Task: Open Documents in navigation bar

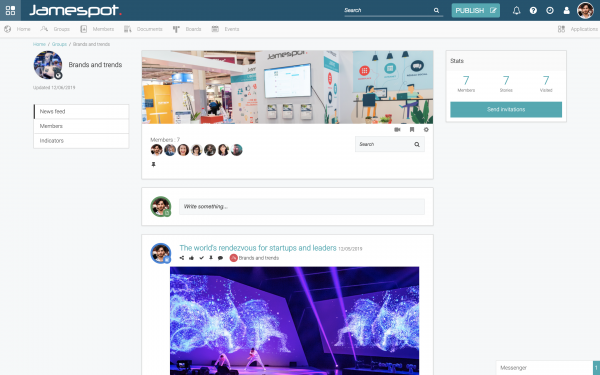Action: click(x=143, y=29)
